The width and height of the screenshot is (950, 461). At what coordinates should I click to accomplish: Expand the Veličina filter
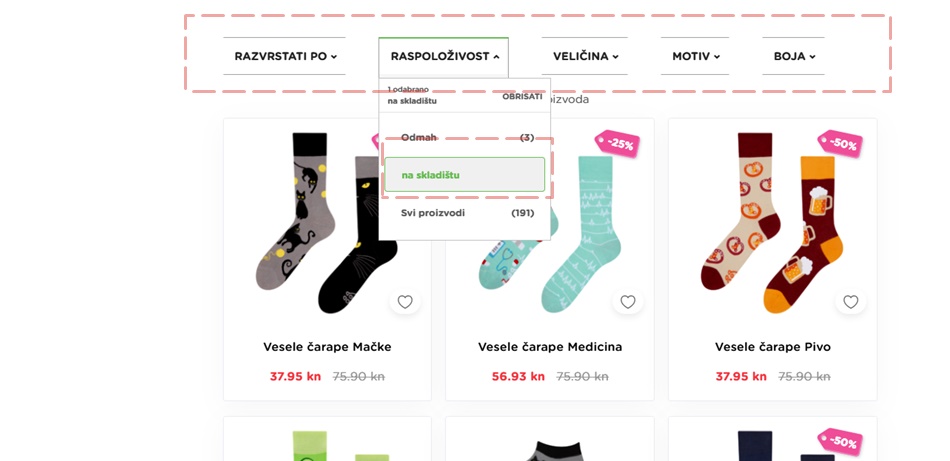[585, 56]
